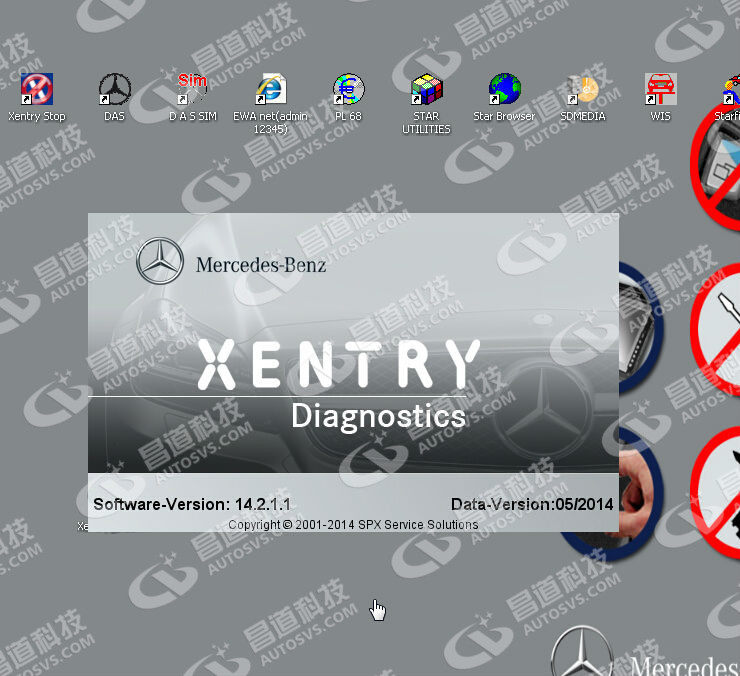Click the Data-Version:05/2014 text
Viewport: 740px width, 676px height.
(532, 504)
